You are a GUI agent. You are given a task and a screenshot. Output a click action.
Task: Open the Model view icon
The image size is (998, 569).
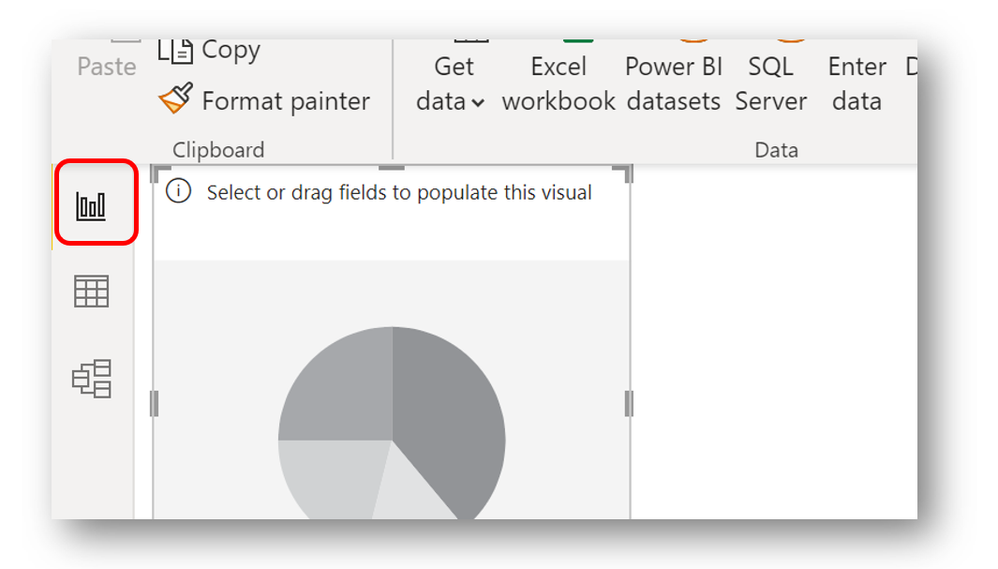[92, 379]
